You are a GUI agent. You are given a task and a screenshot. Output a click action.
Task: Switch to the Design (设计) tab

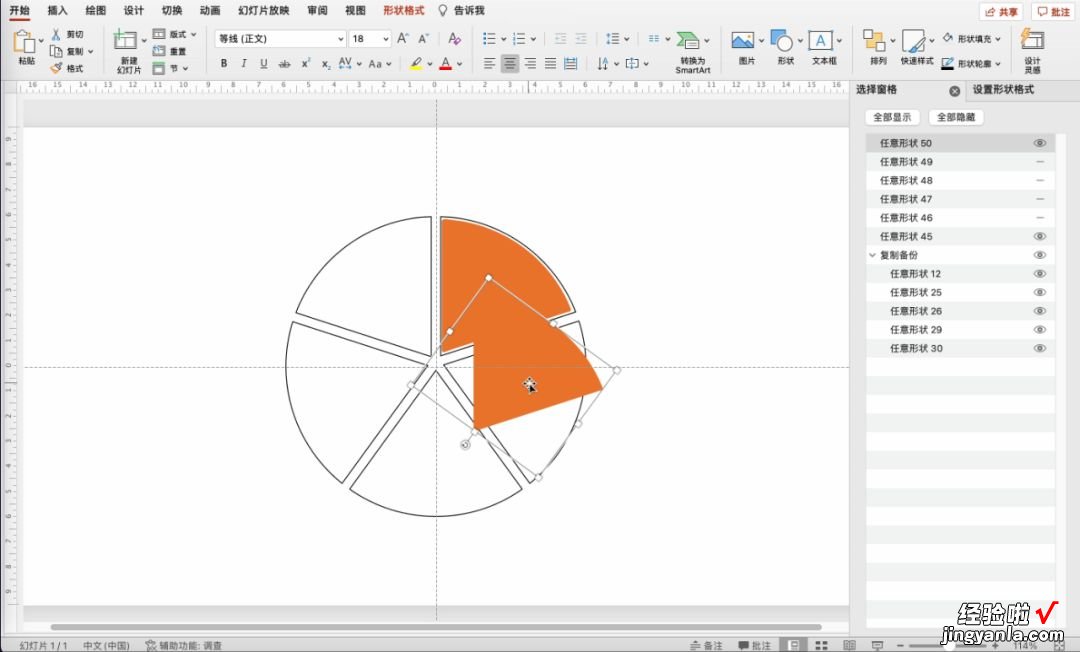pos(134,10)
